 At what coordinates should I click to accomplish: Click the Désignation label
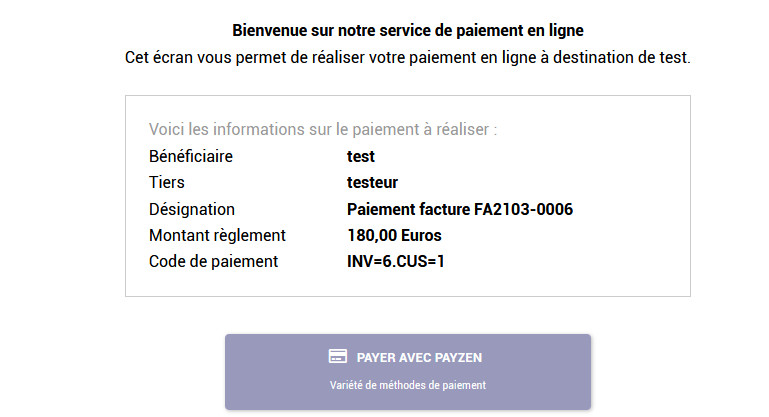click(x=192, y=209)
